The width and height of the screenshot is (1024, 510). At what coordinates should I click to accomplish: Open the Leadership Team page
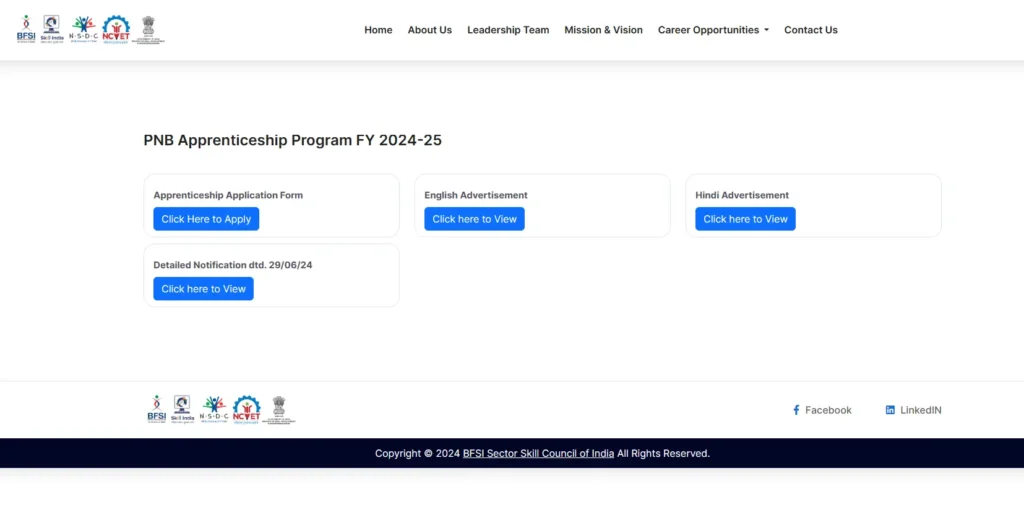tap(508, 30)
